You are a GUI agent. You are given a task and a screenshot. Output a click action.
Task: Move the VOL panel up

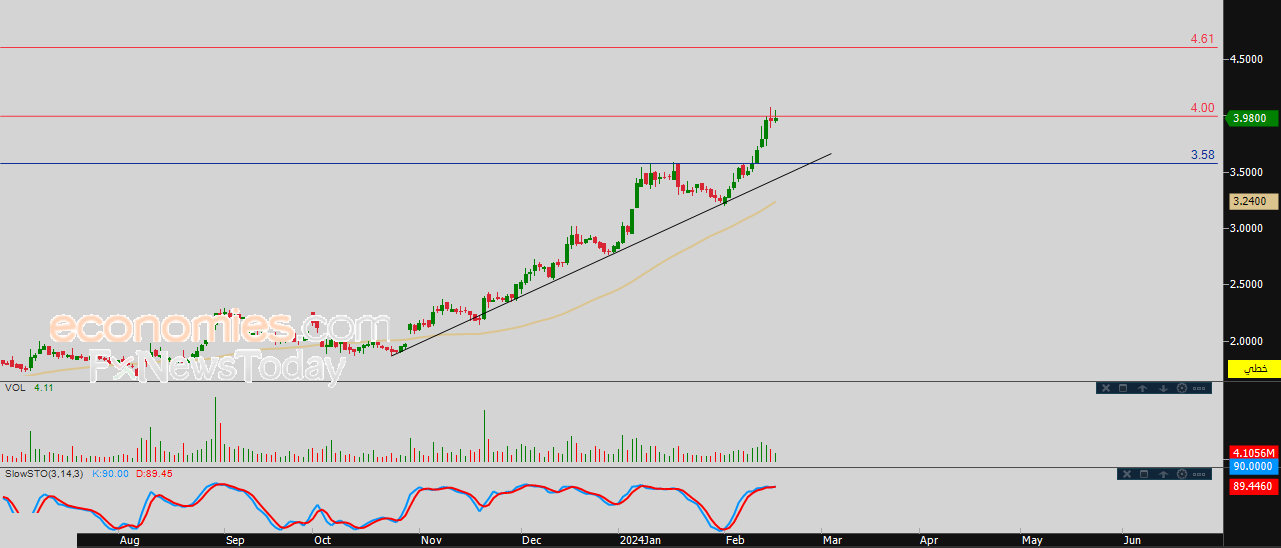pyautogui.click(x=1142, y=388)
